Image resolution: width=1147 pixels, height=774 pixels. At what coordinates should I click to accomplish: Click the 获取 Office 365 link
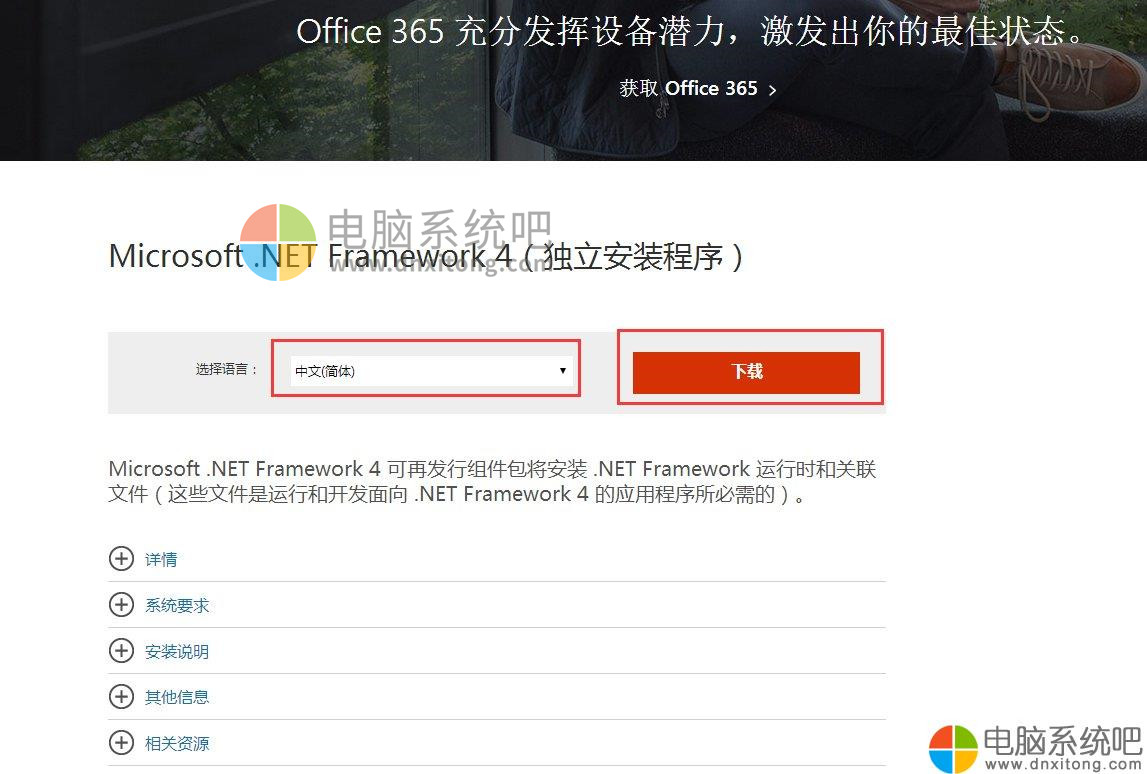pyautogui.click(x=688, y=89)
